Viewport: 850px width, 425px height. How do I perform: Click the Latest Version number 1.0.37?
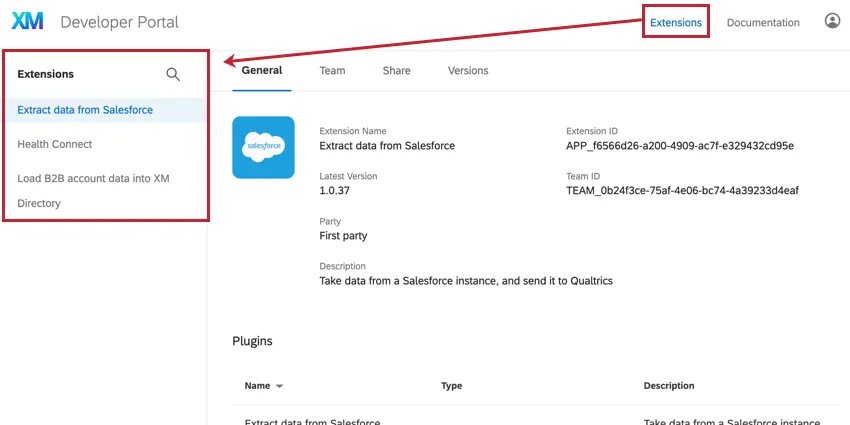[336, 190]
